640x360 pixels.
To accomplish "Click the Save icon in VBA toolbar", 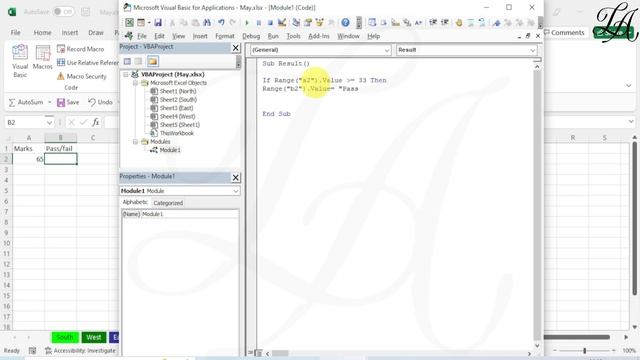I will pos(158,23).
